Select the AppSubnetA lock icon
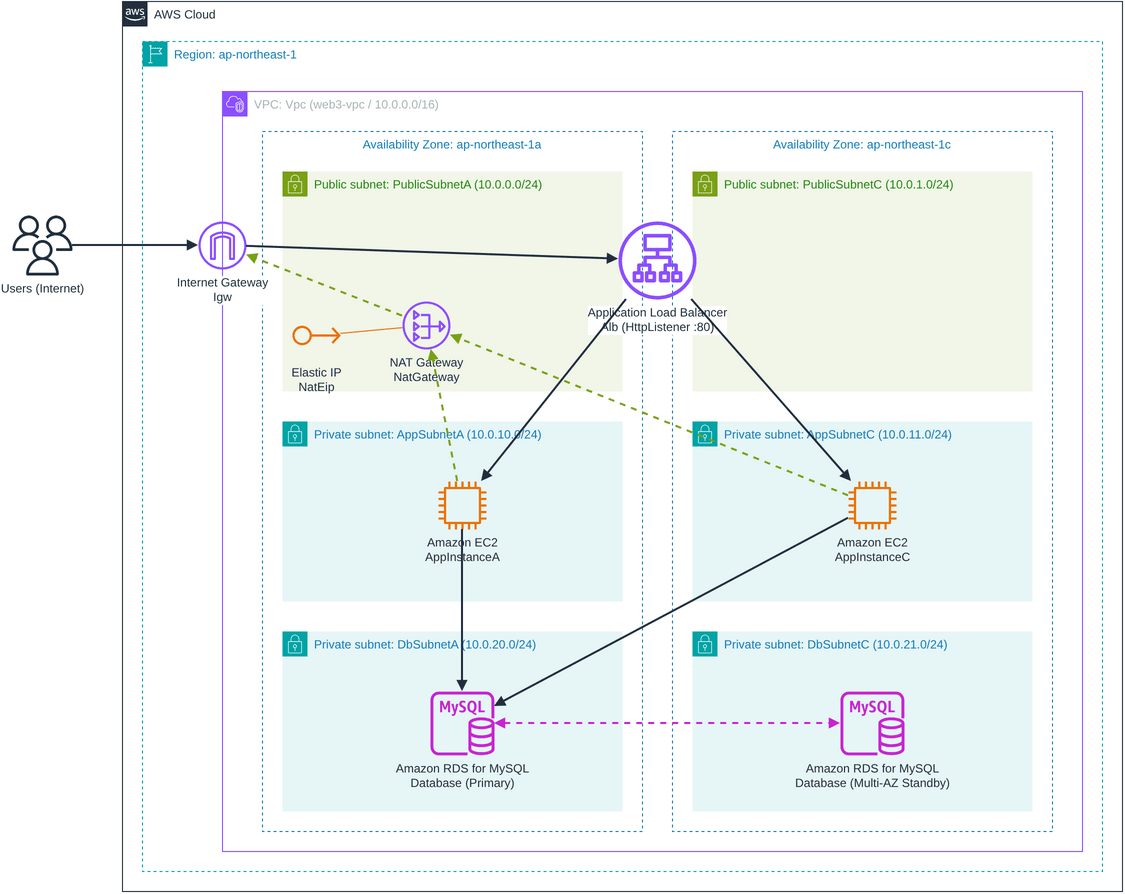This screenshot has height=894, width=1125. 295,434
